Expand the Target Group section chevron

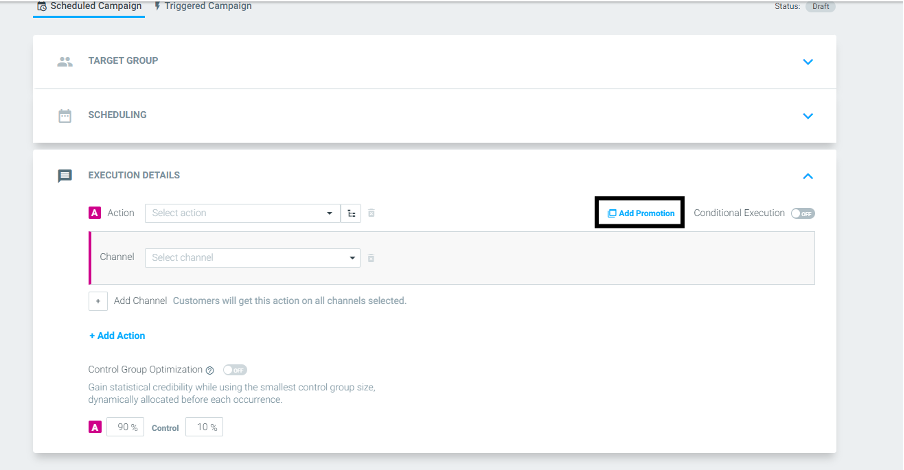click(x=808, y=62)
